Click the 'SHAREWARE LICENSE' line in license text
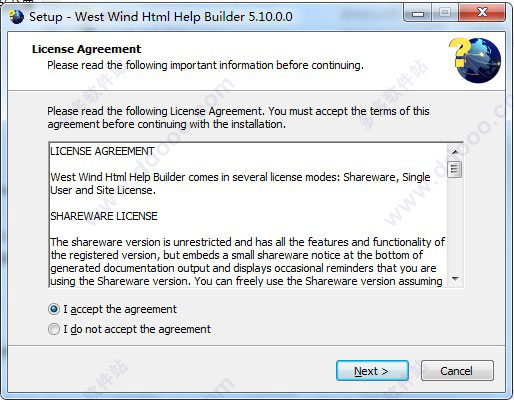This screenshot has height=400, width=514. click(x=104, y=216)
